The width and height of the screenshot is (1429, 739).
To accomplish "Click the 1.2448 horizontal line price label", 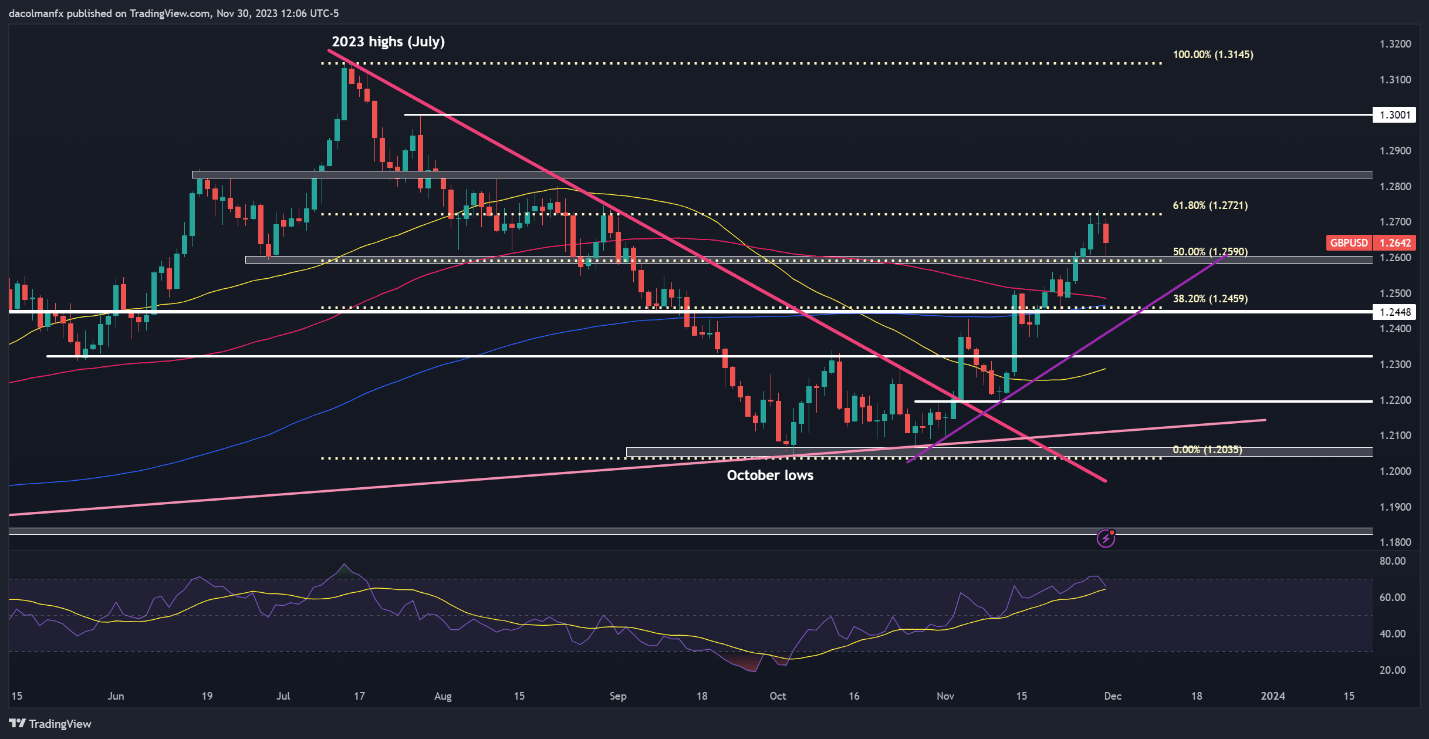I will click(1394, 312).
